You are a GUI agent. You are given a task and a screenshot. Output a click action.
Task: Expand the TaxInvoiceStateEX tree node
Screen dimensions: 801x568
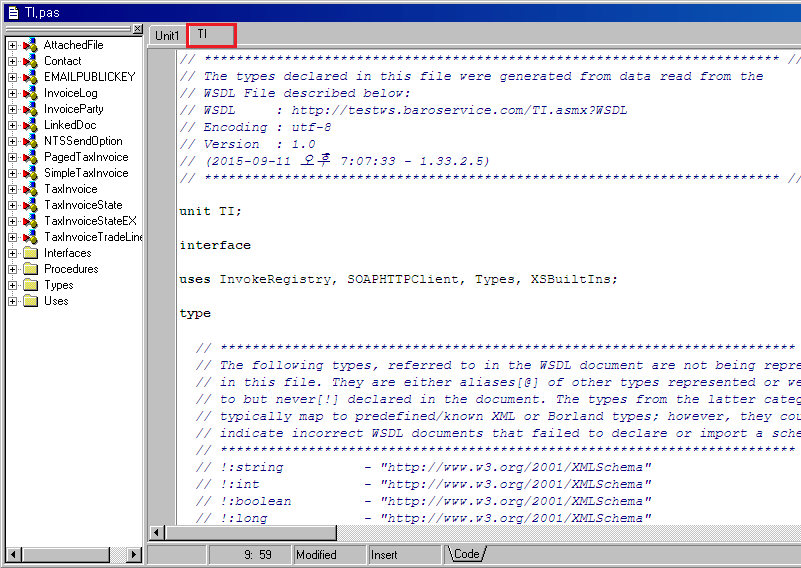(x=12, y=222)
